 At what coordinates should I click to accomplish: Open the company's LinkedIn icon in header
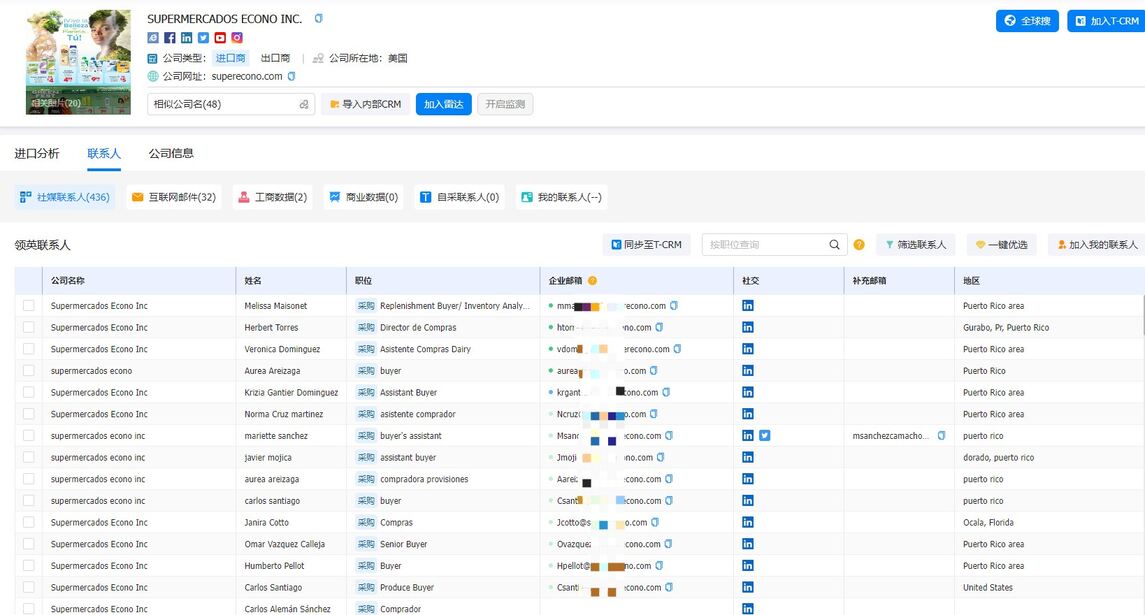[186, 38]
